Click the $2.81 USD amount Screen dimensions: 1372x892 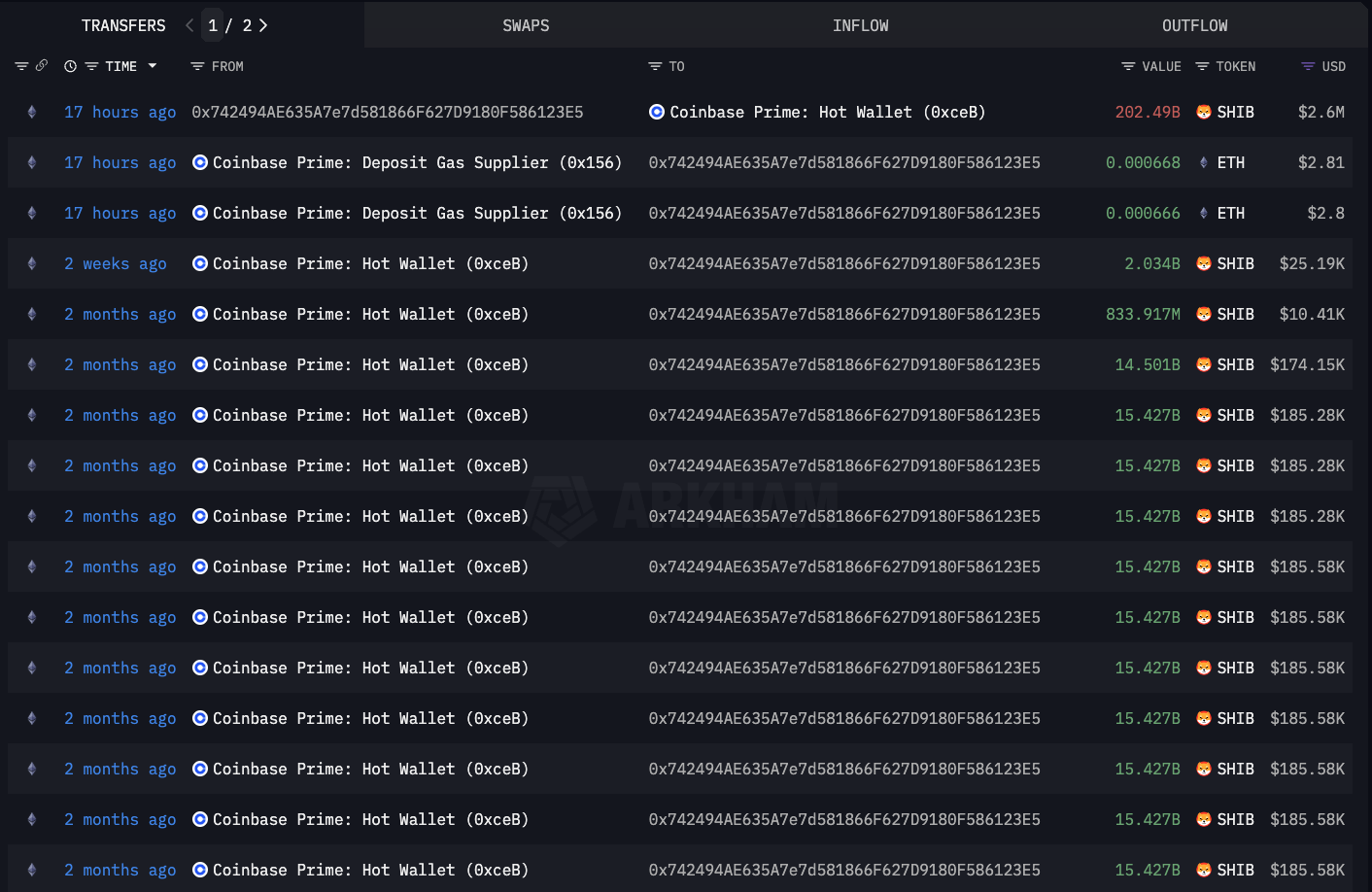pyautogui.click(x=1321, y=162)
